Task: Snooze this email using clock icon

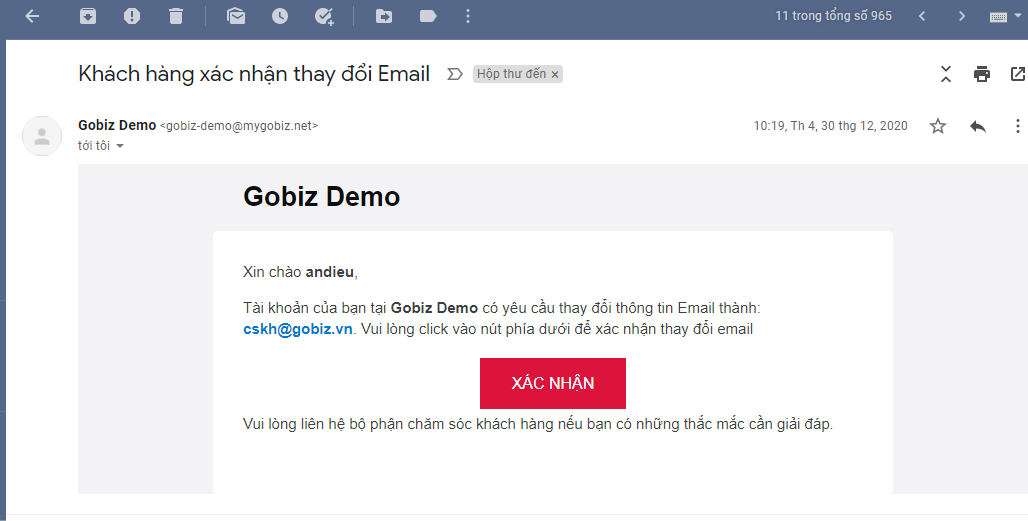Action: pos(280,16)
